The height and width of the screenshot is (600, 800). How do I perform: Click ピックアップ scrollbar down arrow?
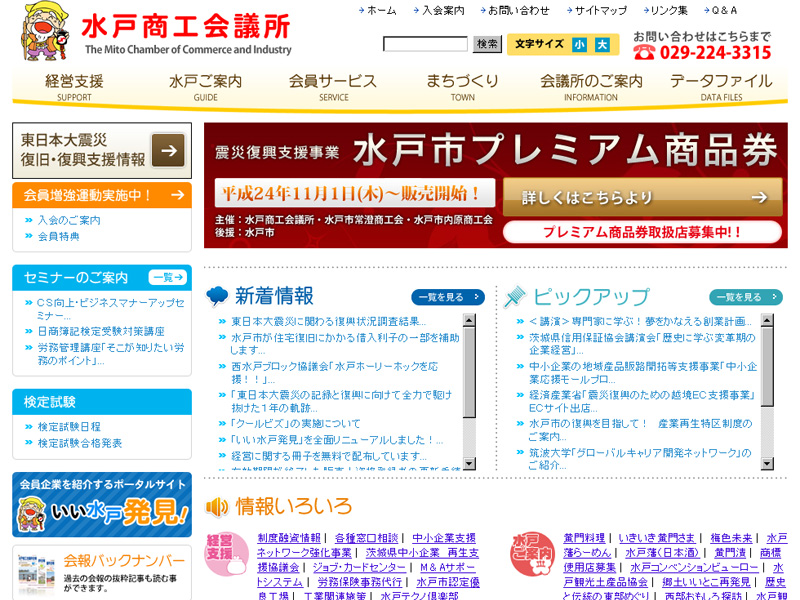pos(767,463)
